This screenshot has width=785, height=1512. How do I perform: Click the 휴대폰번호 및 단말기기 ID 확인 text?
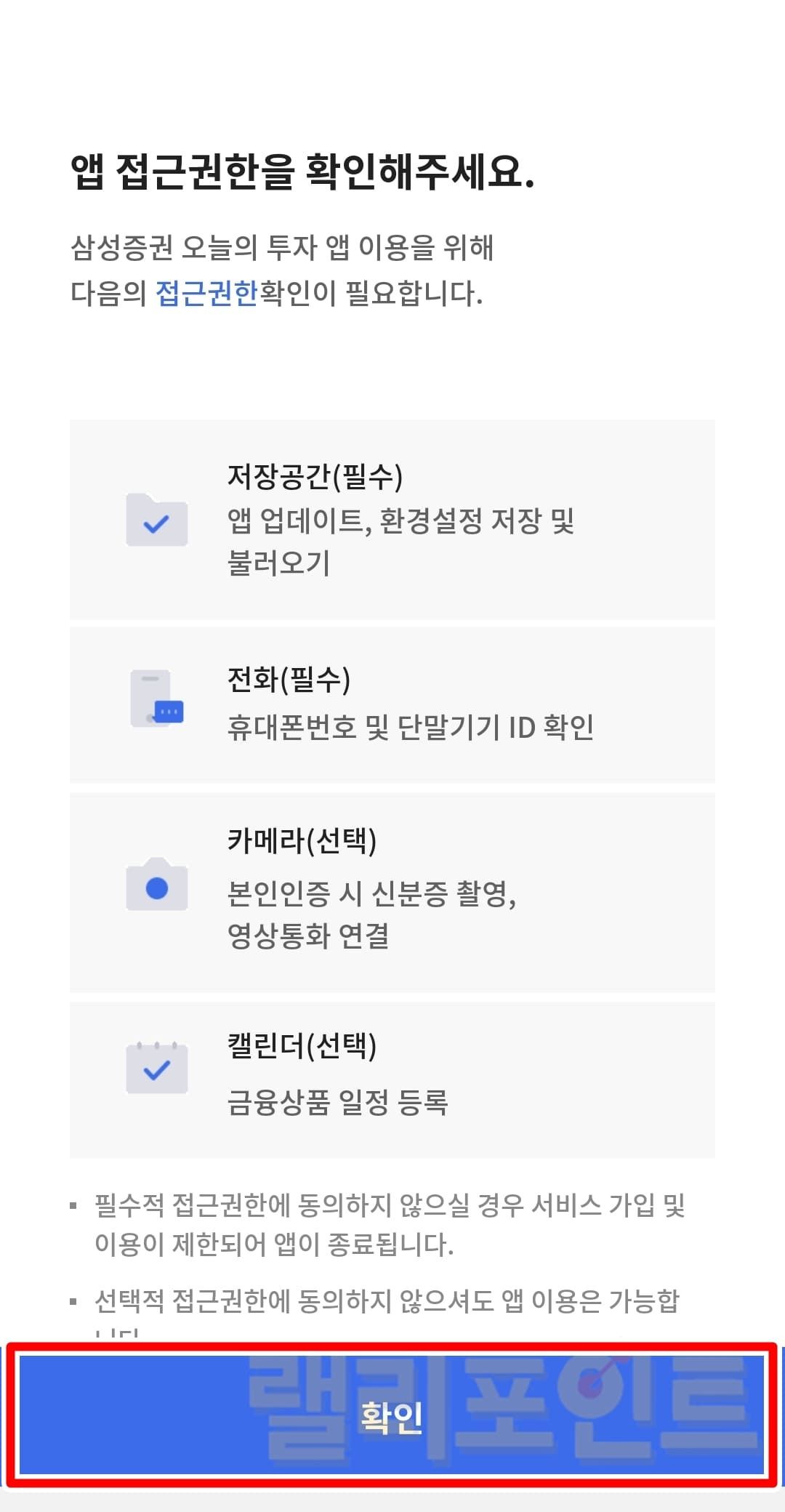coord(410,727)
